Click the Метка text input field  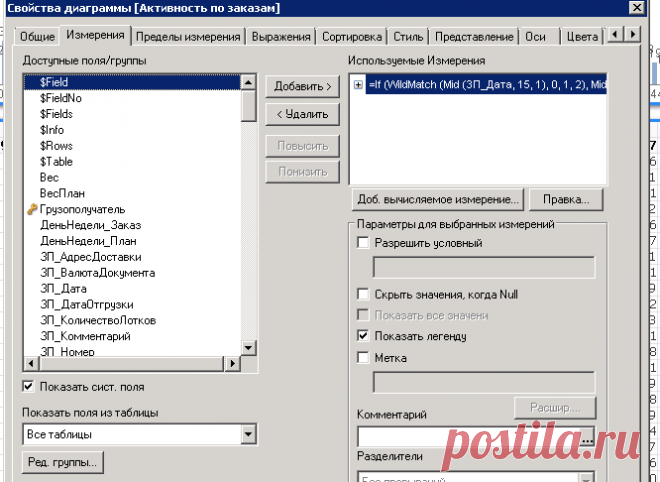pos(484,382)
